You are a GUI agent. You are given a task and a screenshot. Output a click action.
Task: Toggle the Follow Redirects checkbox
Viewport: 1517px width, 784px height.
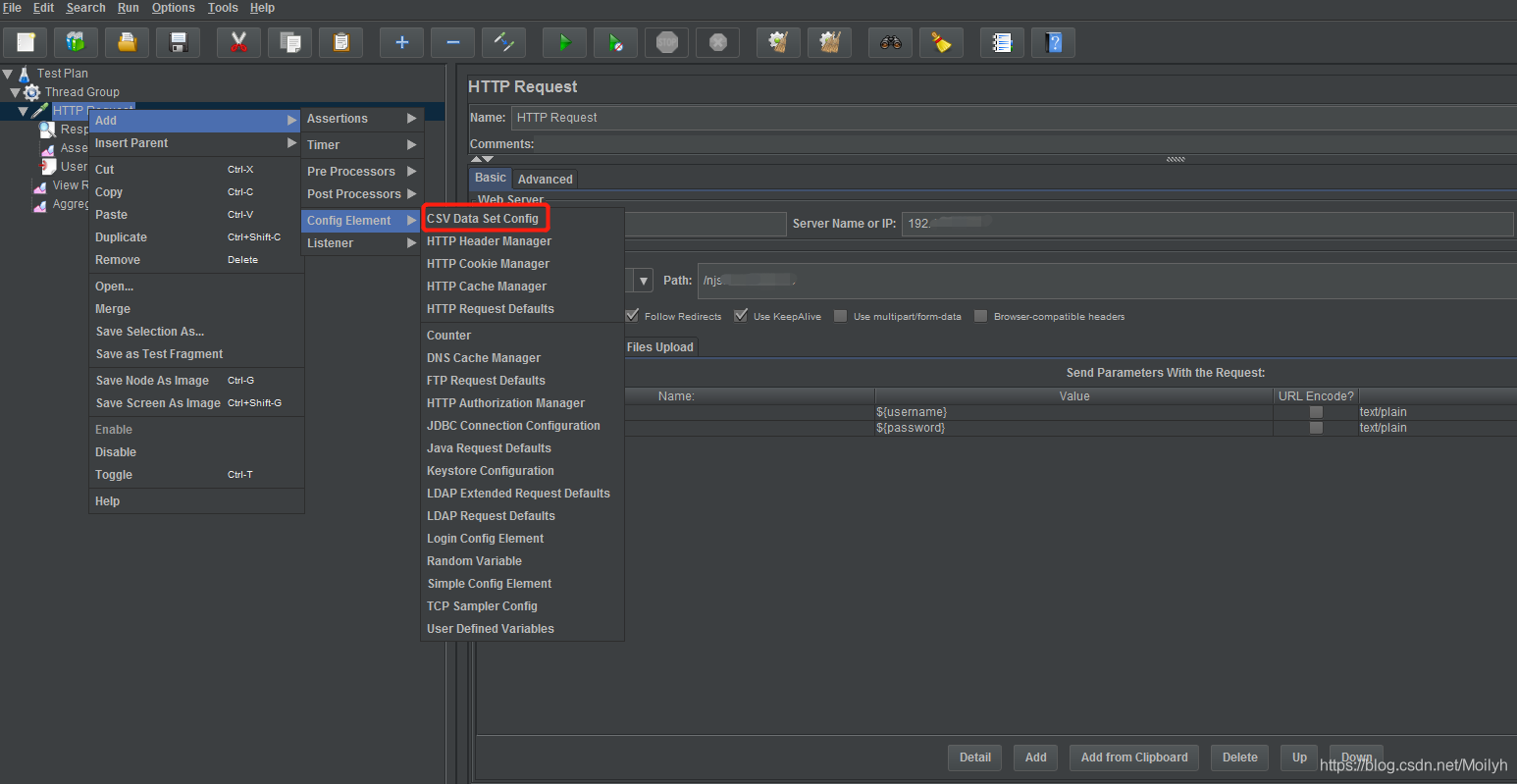[x=632, y=316]
